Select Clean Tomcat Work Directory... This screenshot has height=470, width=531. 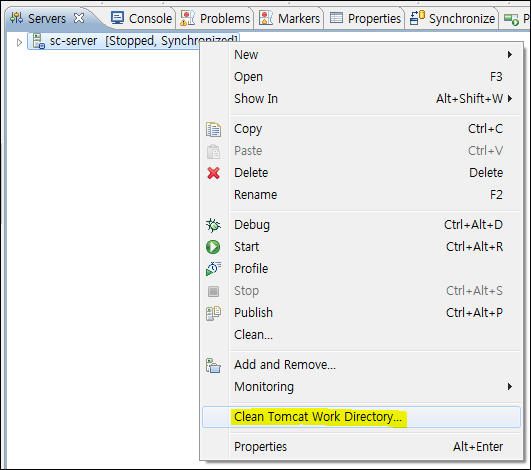tap(361, 417)
